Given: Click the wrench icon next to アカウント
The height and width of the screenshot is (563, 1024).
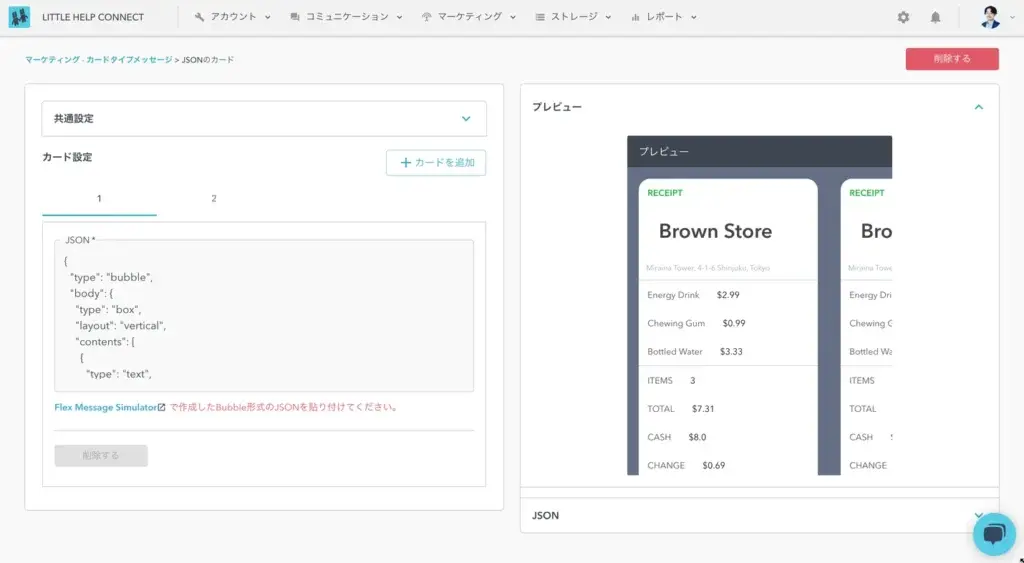Looking at the screenshot, I should click(200, 17).
